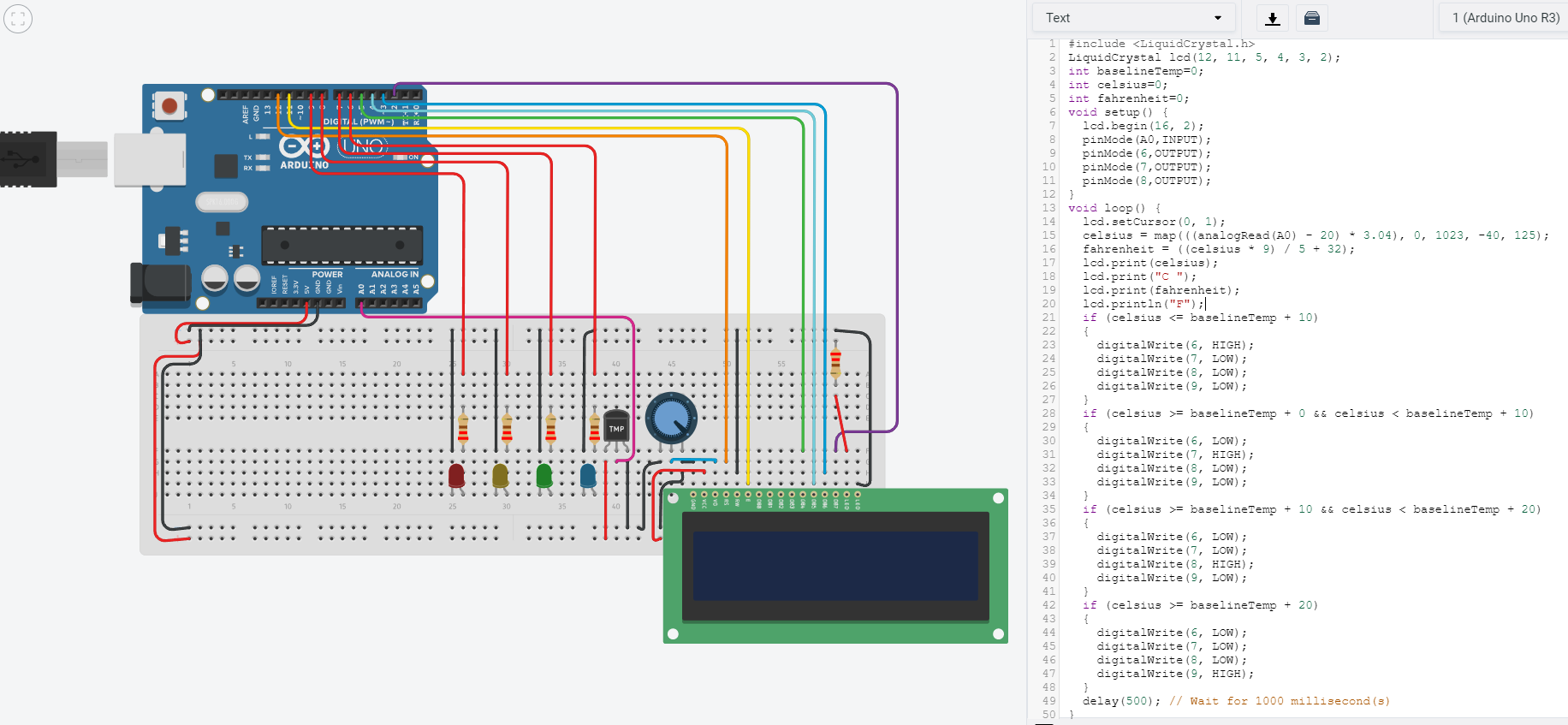Open the Arduino Uno R3 board selector
The height and width of the screenshot is (725, 1568).
point(1505,18)
